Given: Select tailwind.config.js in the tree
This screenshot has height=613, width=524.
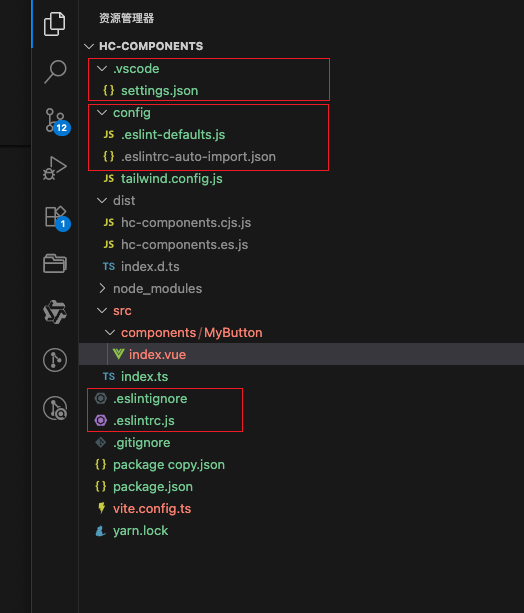Looking at the screenshot, I should pos(171,179).
